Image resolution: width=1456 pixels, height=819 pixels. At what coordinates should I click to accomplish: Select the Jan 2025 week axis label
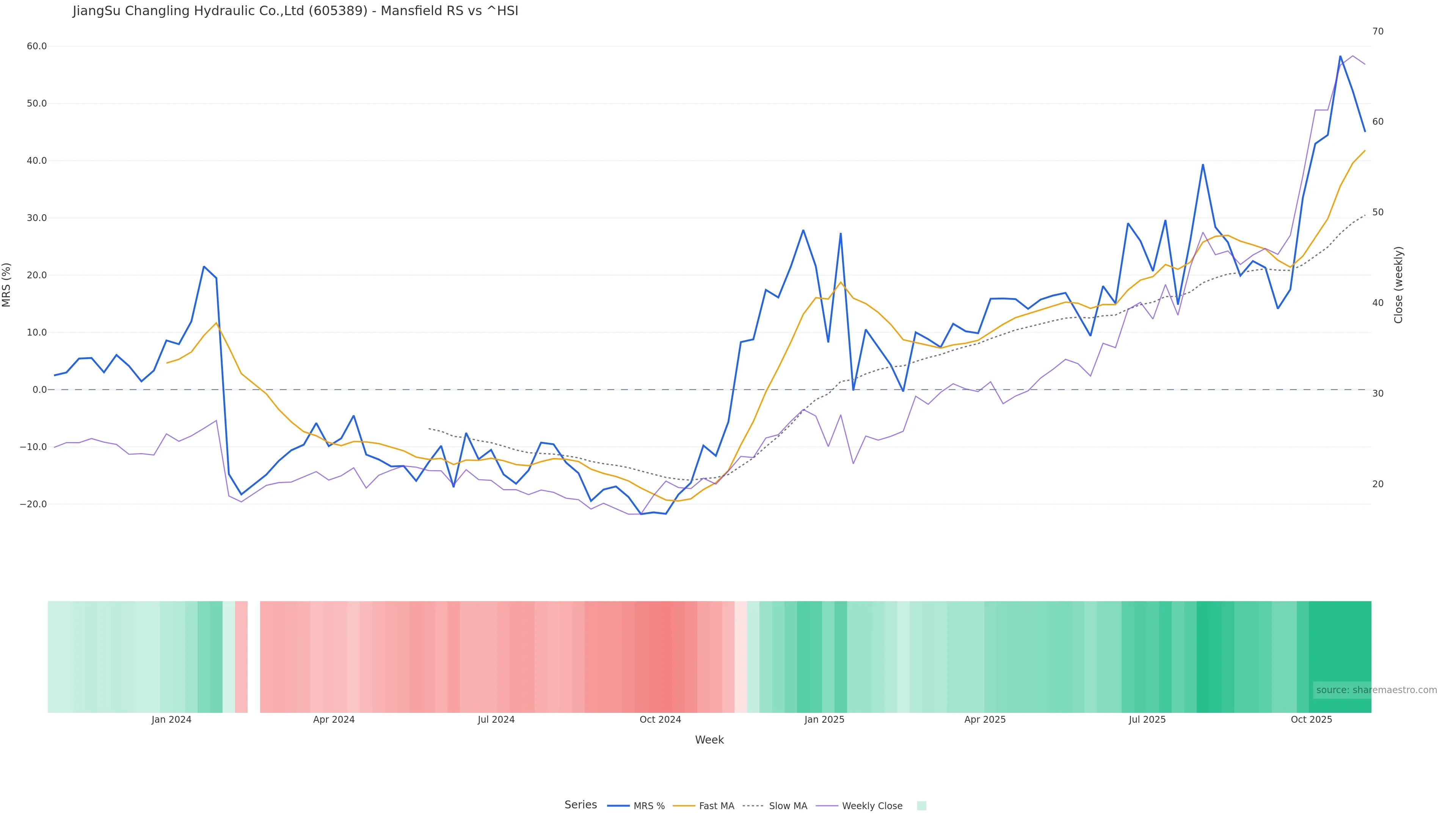pos(824,720)
